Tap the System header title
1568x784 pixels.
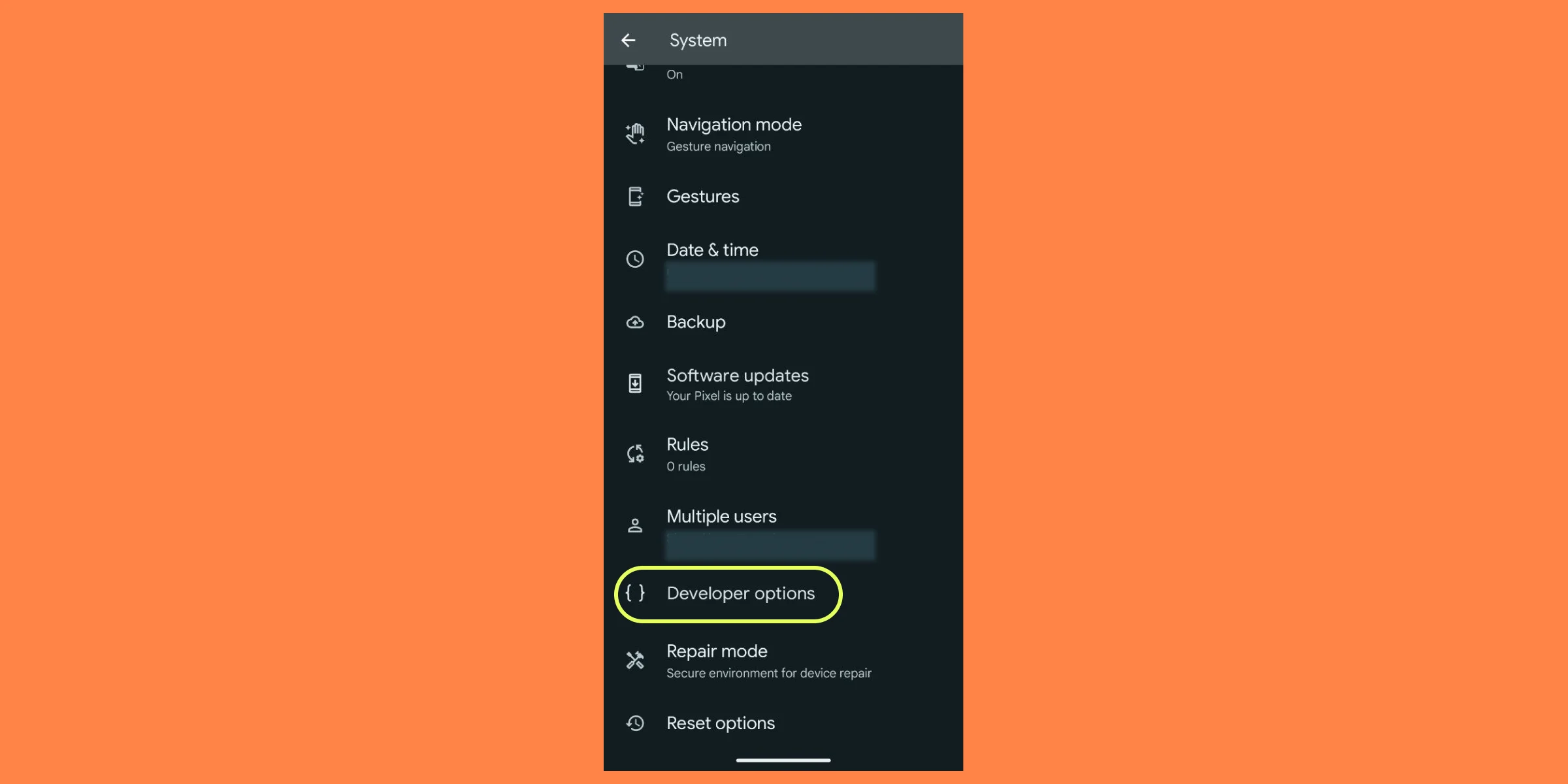pos(697,40)
